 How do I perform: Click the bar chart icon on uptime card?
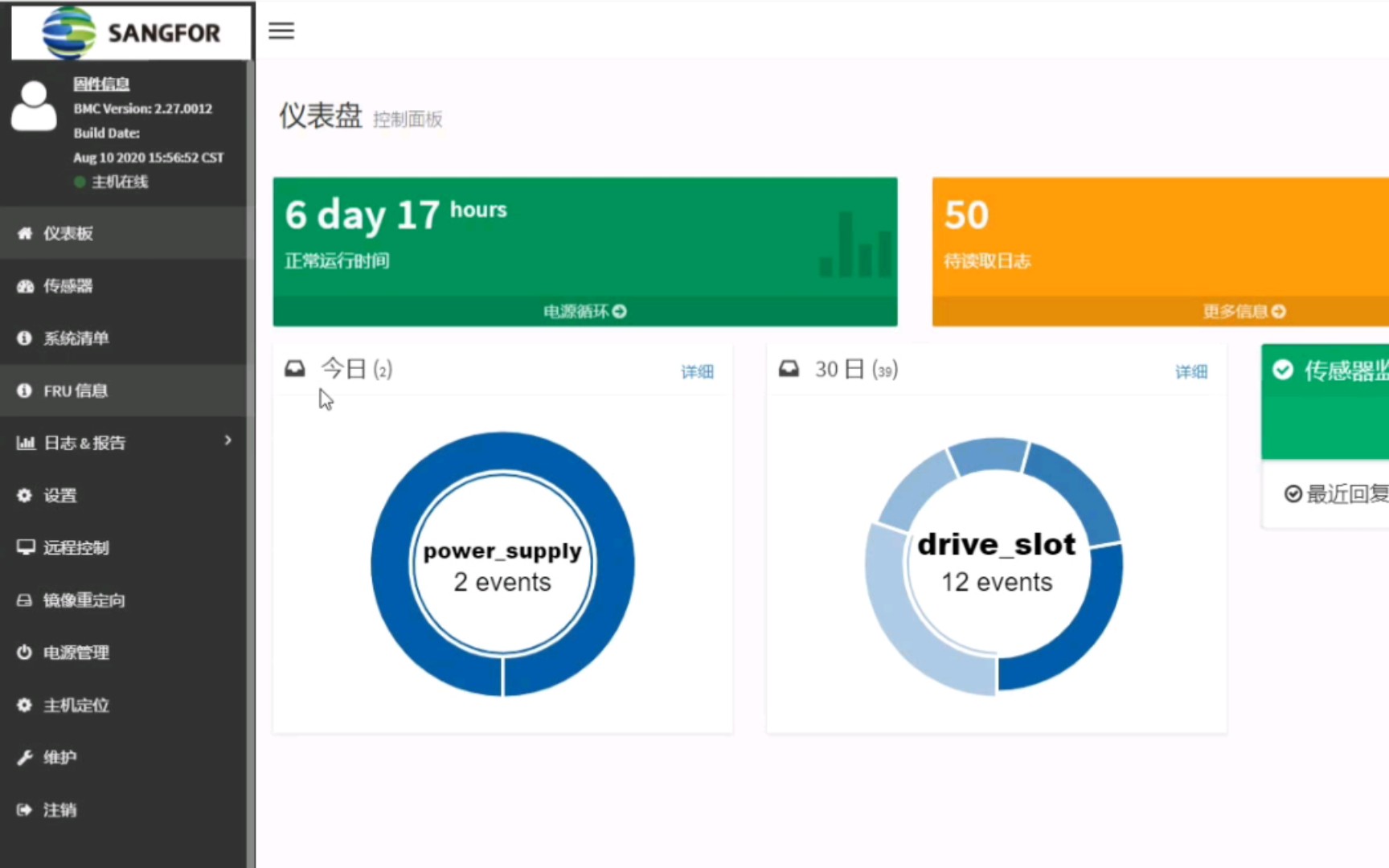click(854, 244)
